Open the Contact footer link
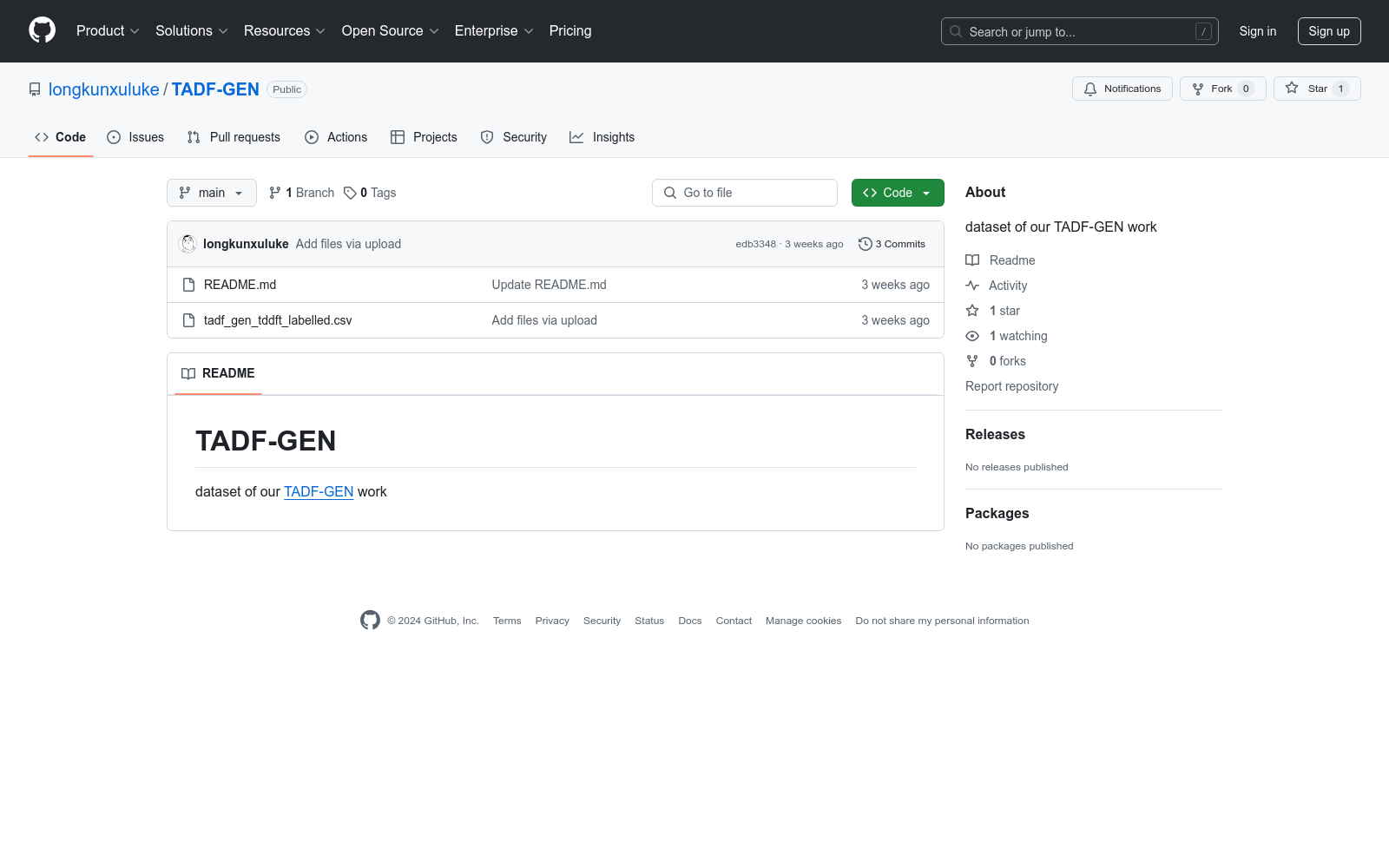Image resolution: width=1389 pixels, height=868 pixels. (734, 621)
